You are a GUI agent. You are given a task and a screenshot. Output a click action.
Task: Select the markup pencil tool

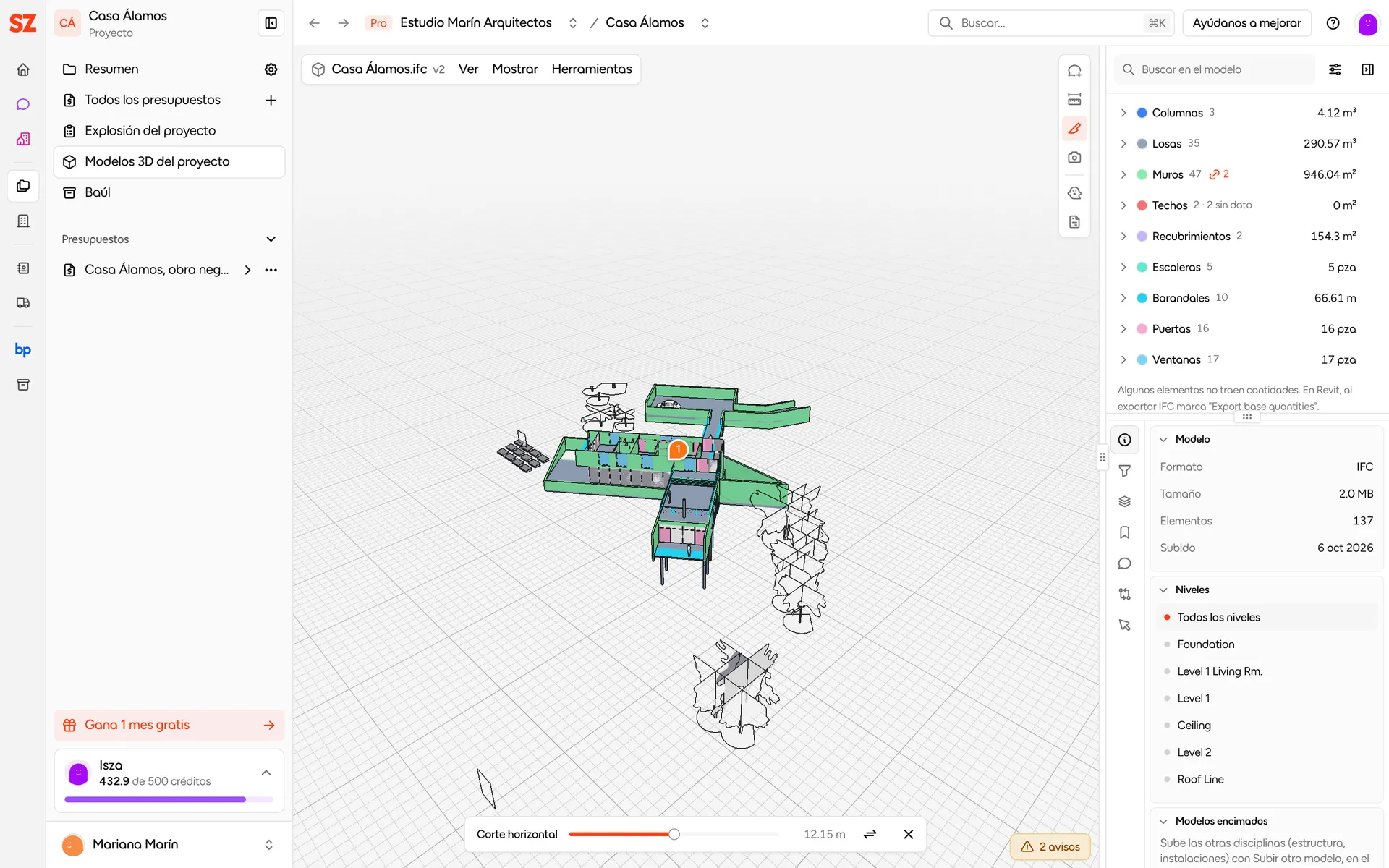(x=1074, y=129)
